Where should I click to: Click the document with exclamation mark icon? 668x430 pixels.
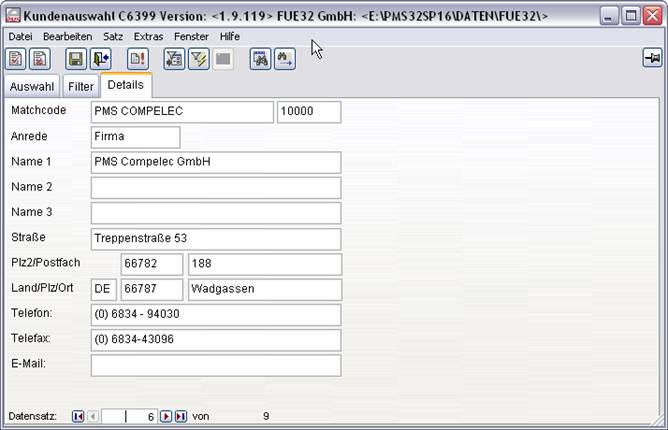pyautogui.click(x=137, y=59)
